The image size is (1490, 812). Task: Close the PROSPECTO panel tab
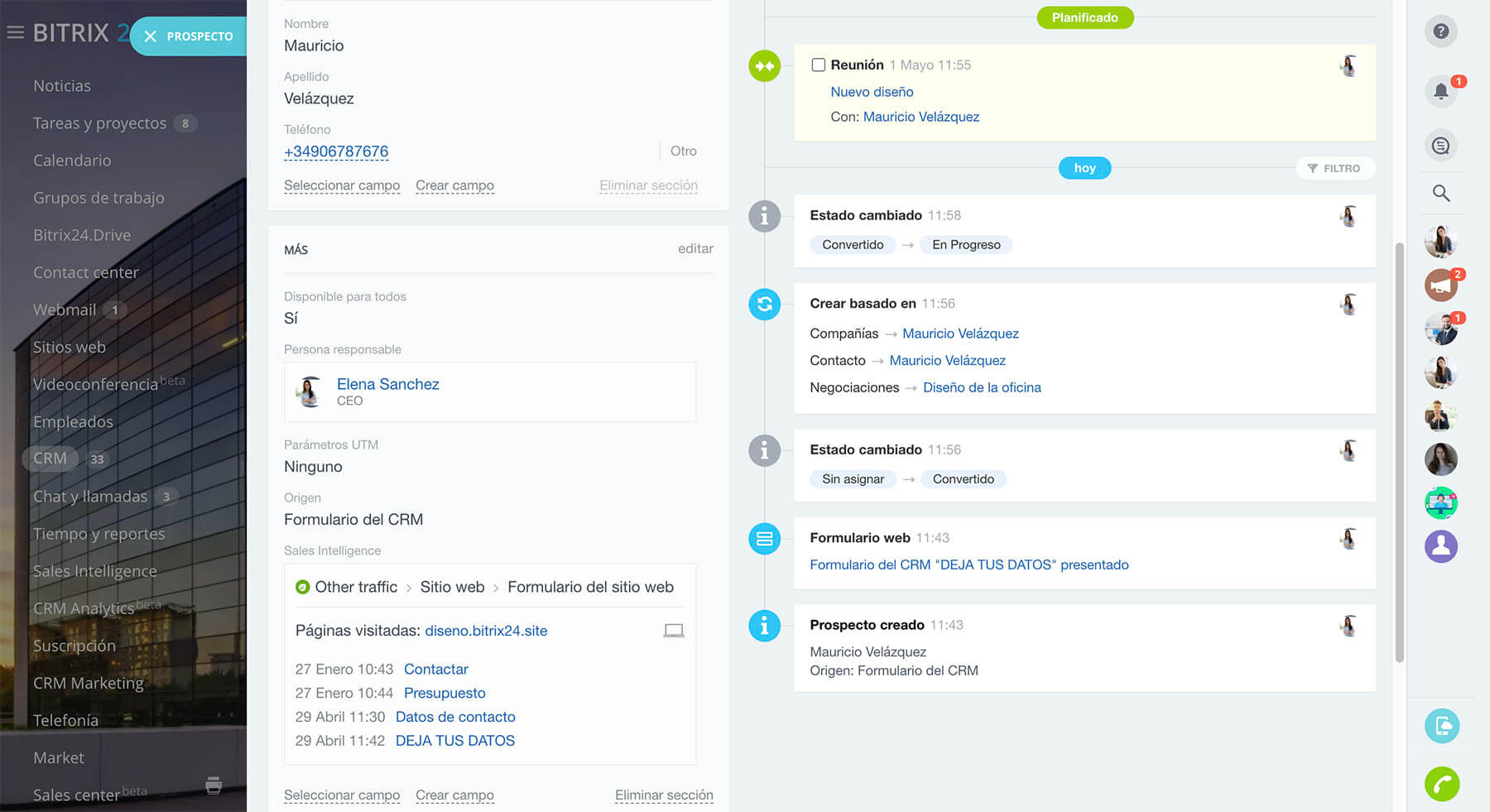(150, 36)
